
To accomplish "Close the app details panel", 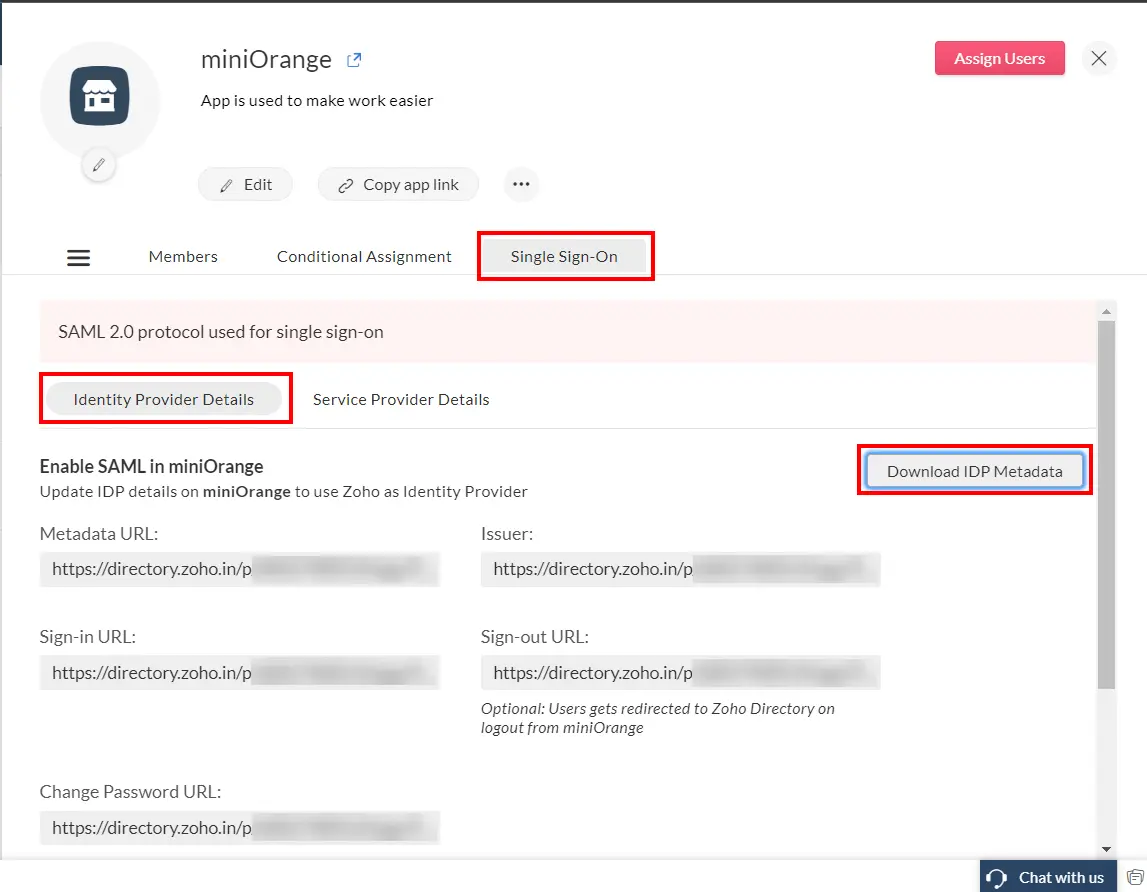I will click(1098, 59).
